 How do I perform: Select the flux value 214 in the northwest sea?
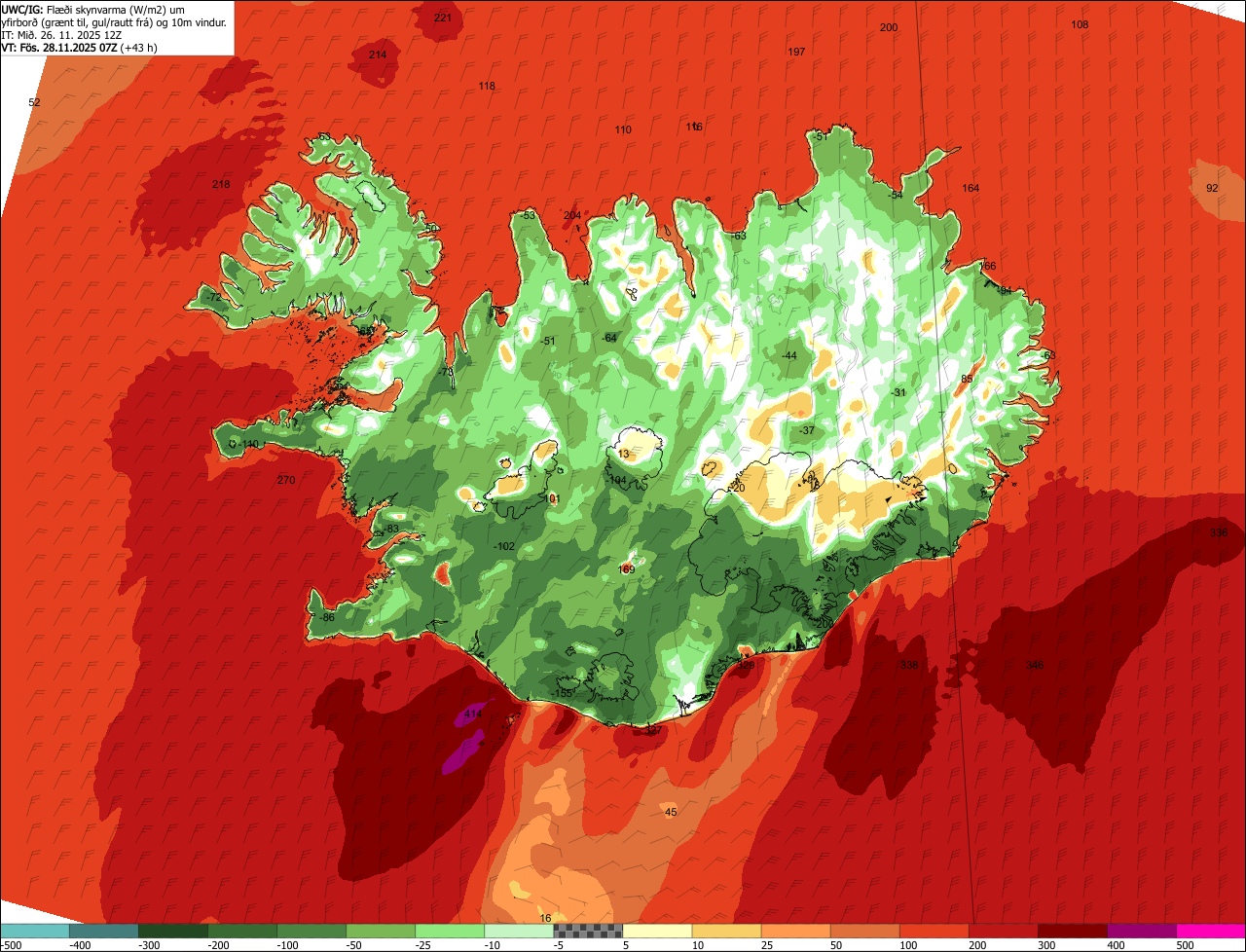point(378,55)
